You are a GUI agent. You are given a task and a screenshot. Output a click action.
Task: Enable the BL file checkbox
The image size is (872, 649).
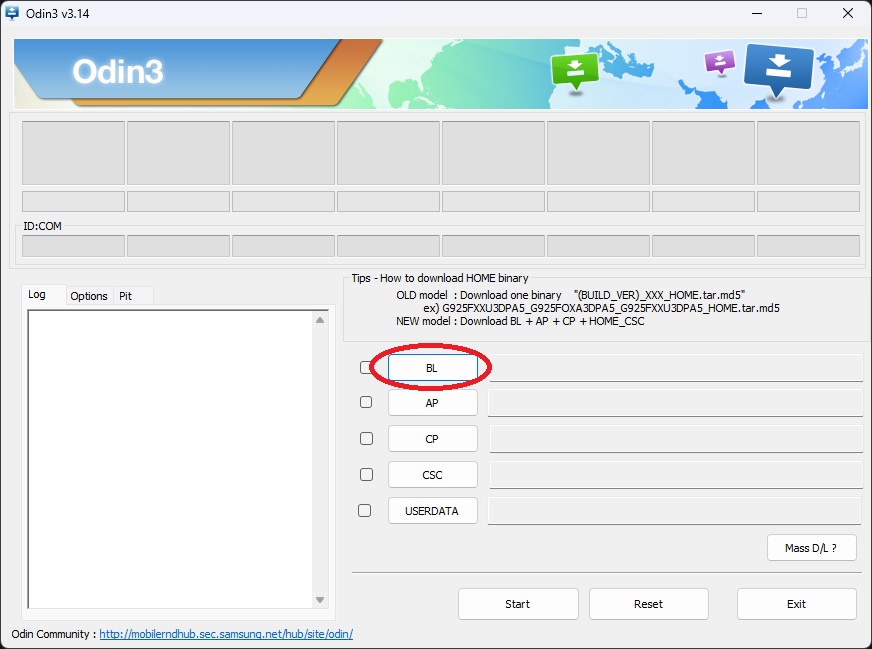coord(366,368)
